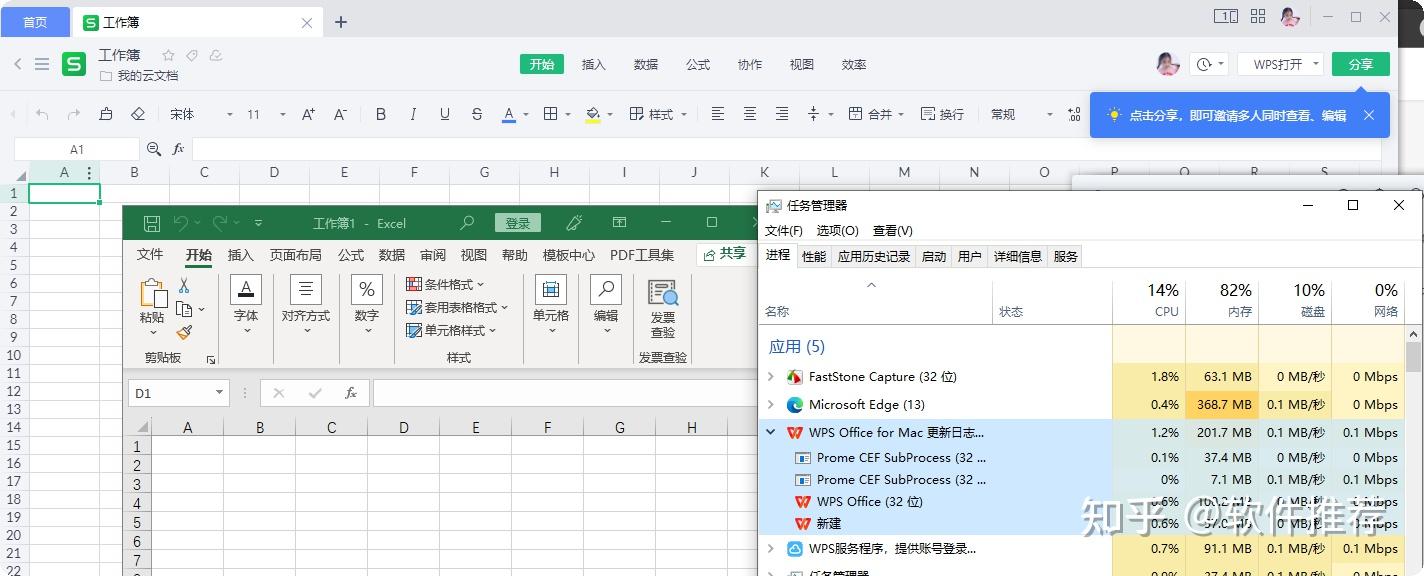Click the Format Painter brush in Excel ribbon

tap(184, 332)
